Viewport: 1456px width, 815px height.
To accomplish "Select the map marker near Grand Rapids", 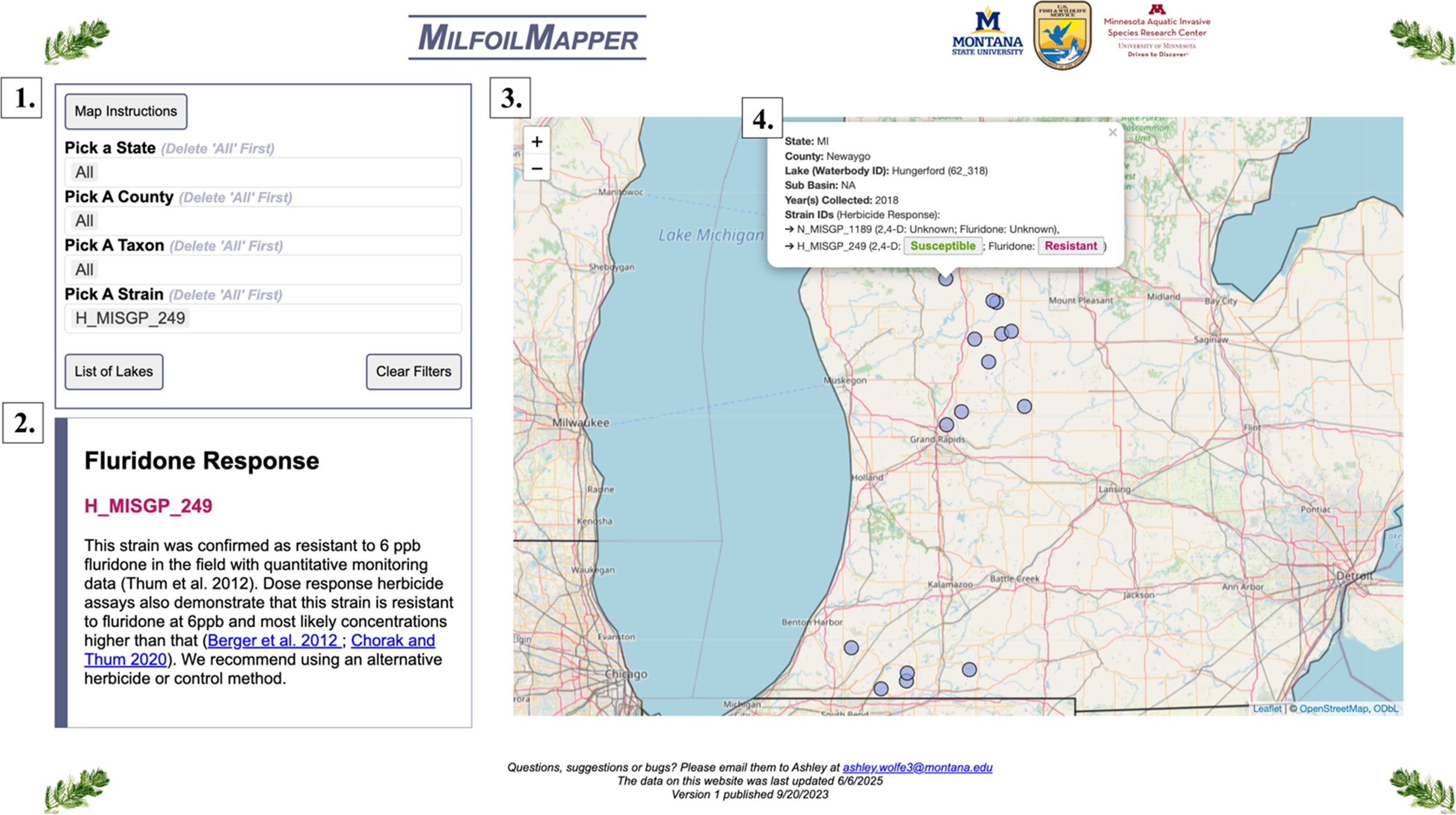I will point(946,425).
